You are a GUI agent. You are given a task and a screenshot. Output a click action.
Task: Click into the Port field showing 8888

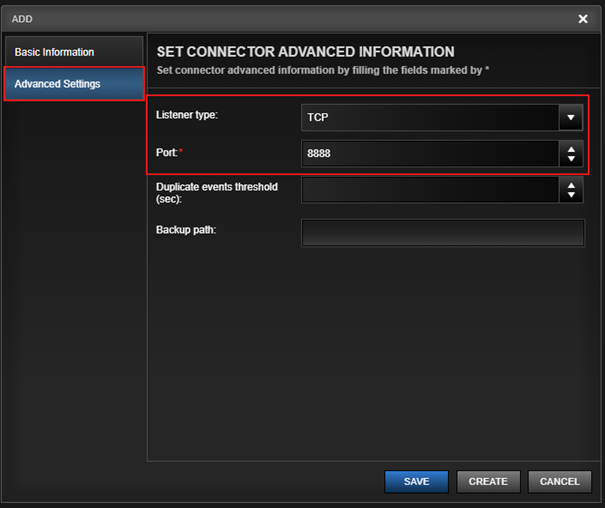(x=430, y=153)
